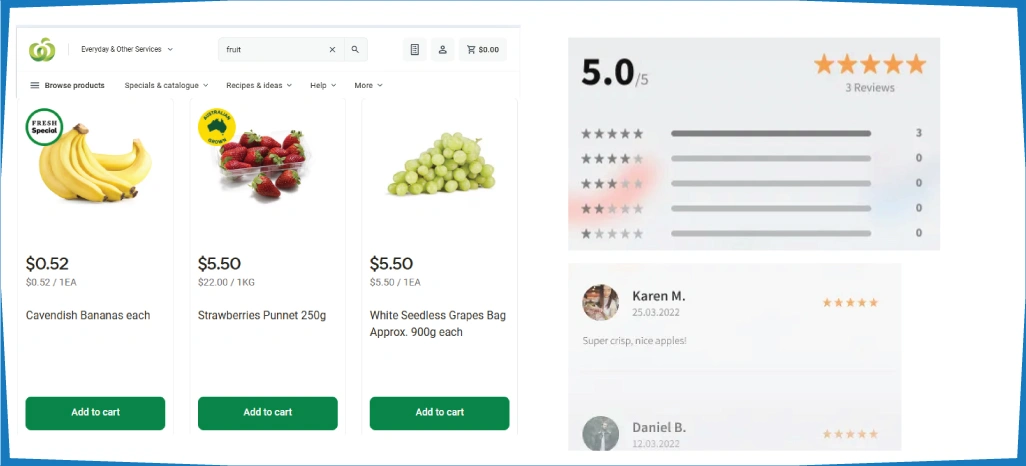The width and height of the screenshot is (1026, 466).
Task: Expand the Specials & catalogue menu
Action: 166,85
